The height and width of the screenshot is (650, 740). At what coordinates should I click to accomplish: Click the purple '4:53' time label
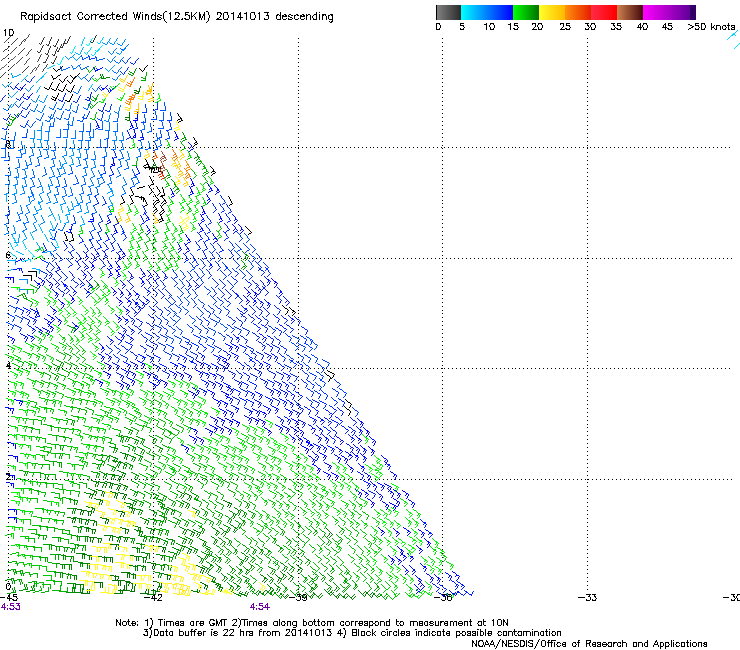[10, 607]
